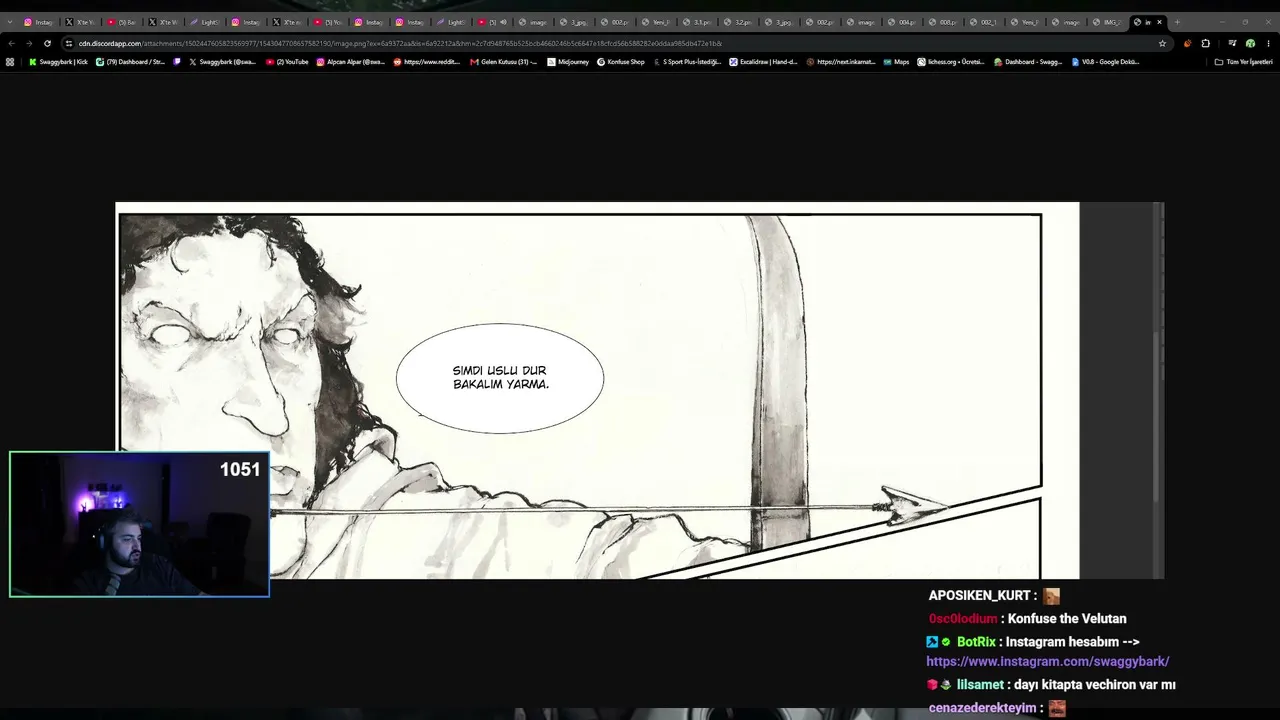Switch to the YouTube tab playing audio

(x=493, y=22)
